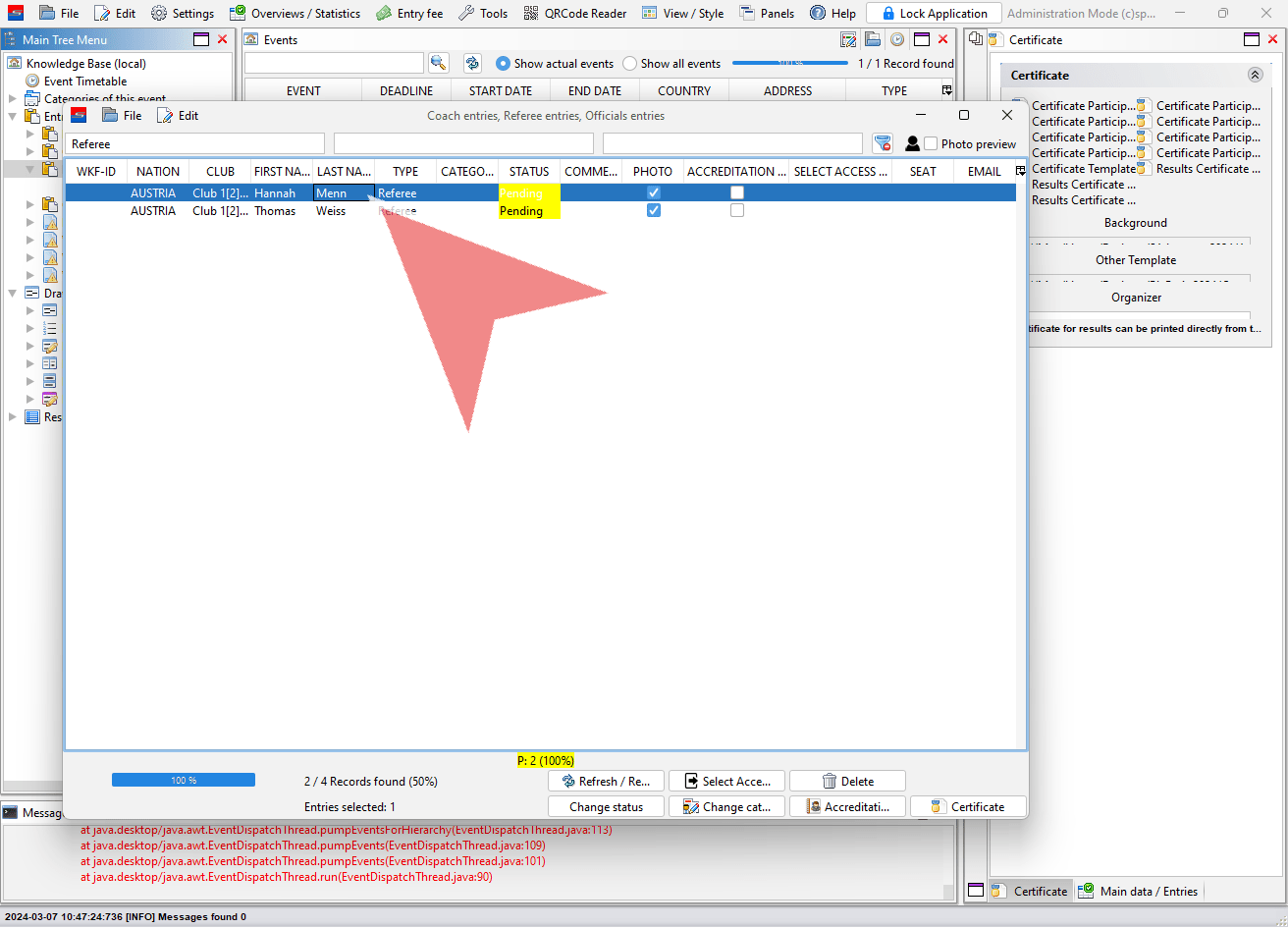Open the Entry fee menu
1288x928 pixels.
pyautogui.click(x=409, y=13)
